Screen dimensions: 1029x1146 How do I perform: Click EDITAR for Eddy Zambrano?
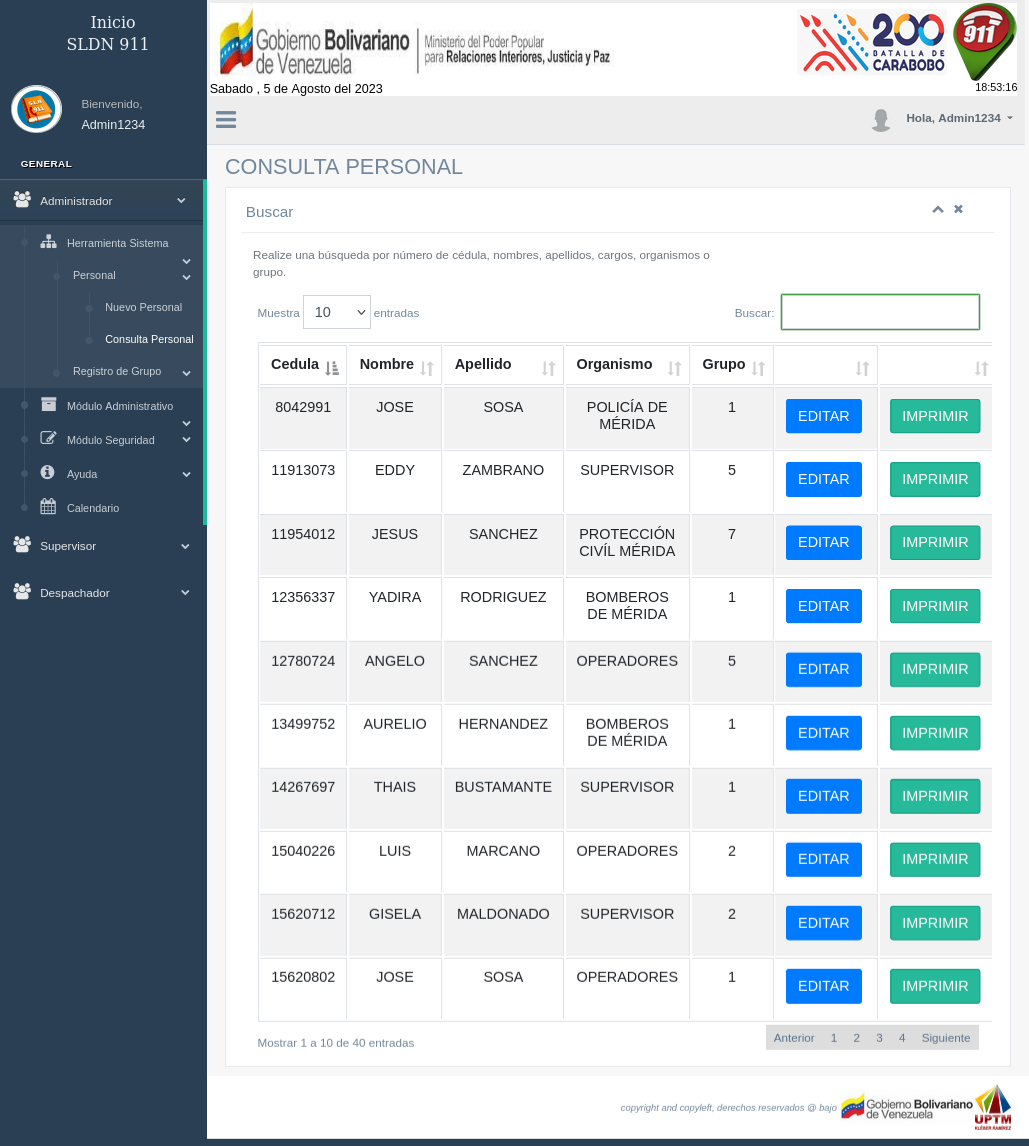(x=823, y=479)
